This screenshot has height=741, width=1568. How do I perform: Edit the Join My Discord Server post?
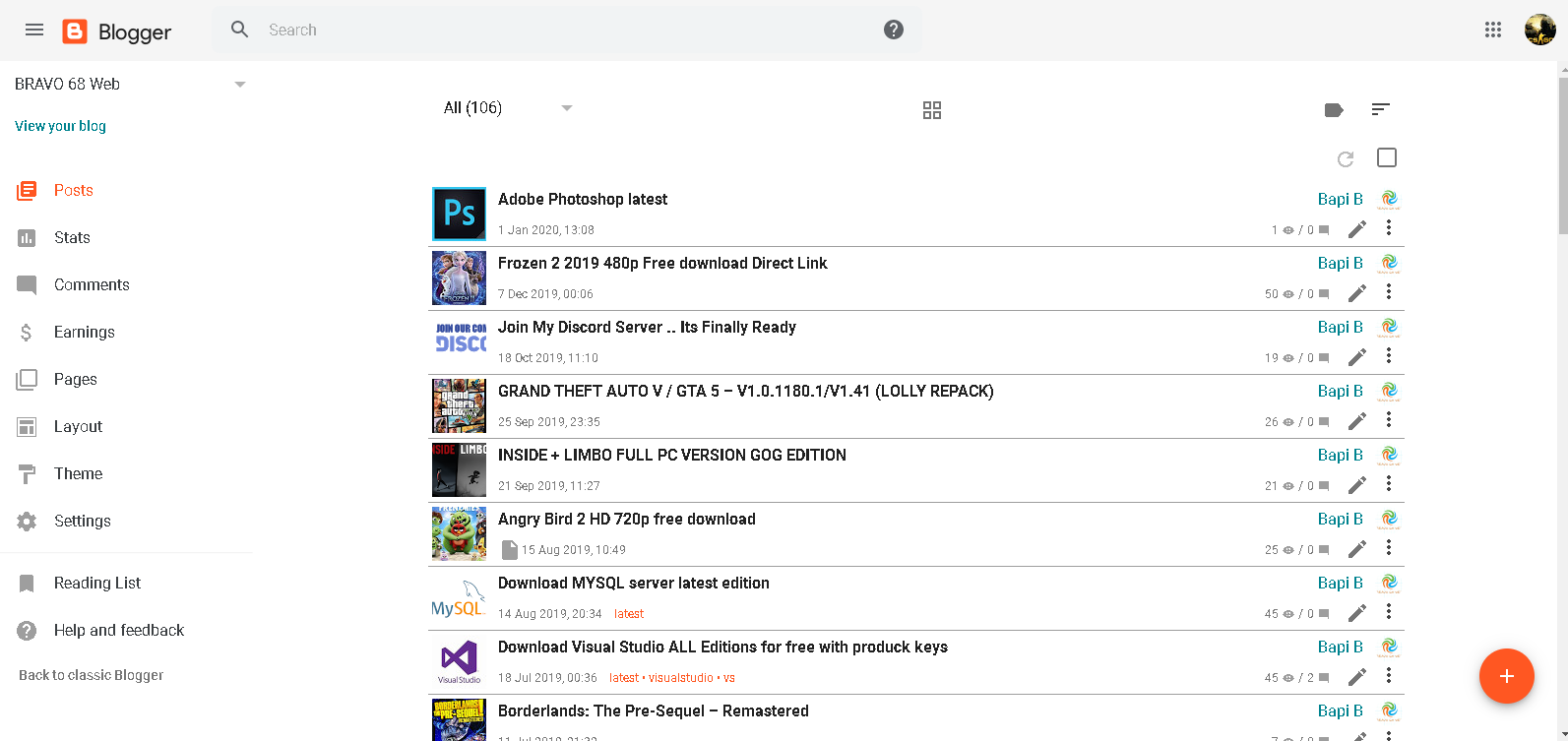(x=1357, y=357)
